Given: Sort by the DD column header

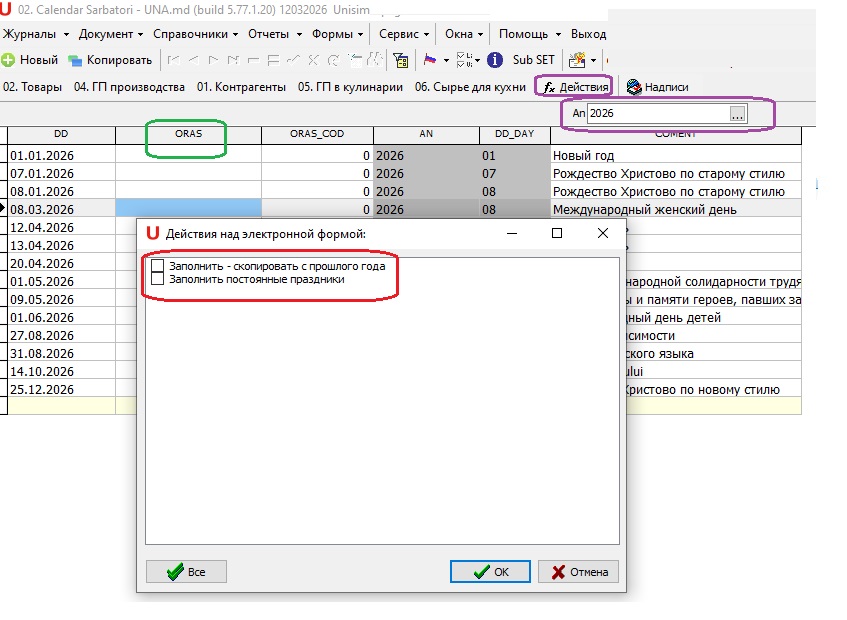Looking at the screenshot, I should pyautogui.click(x=61, y=134).
